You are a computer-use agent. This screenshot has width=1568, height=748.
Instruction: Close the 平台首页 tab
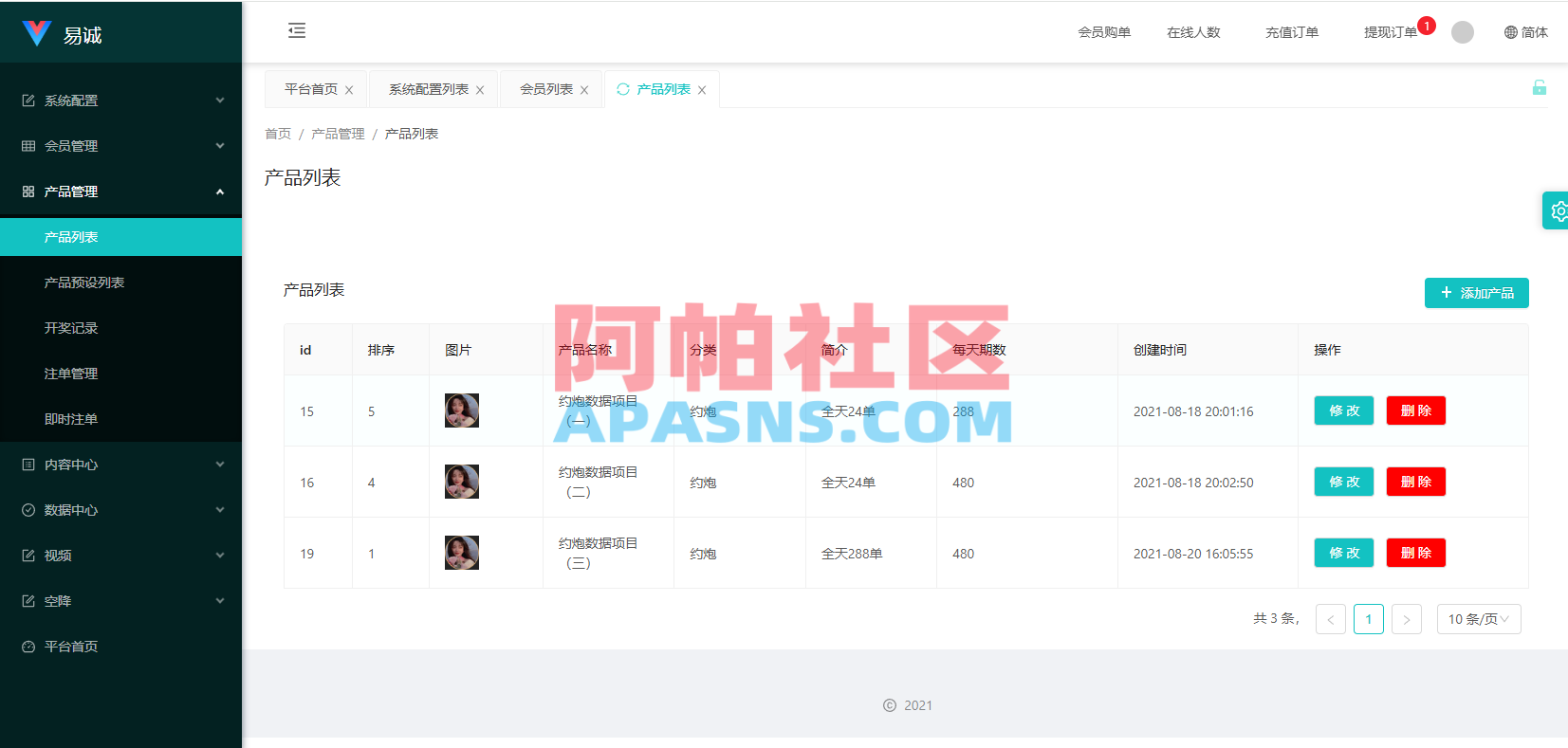(349, 90)
